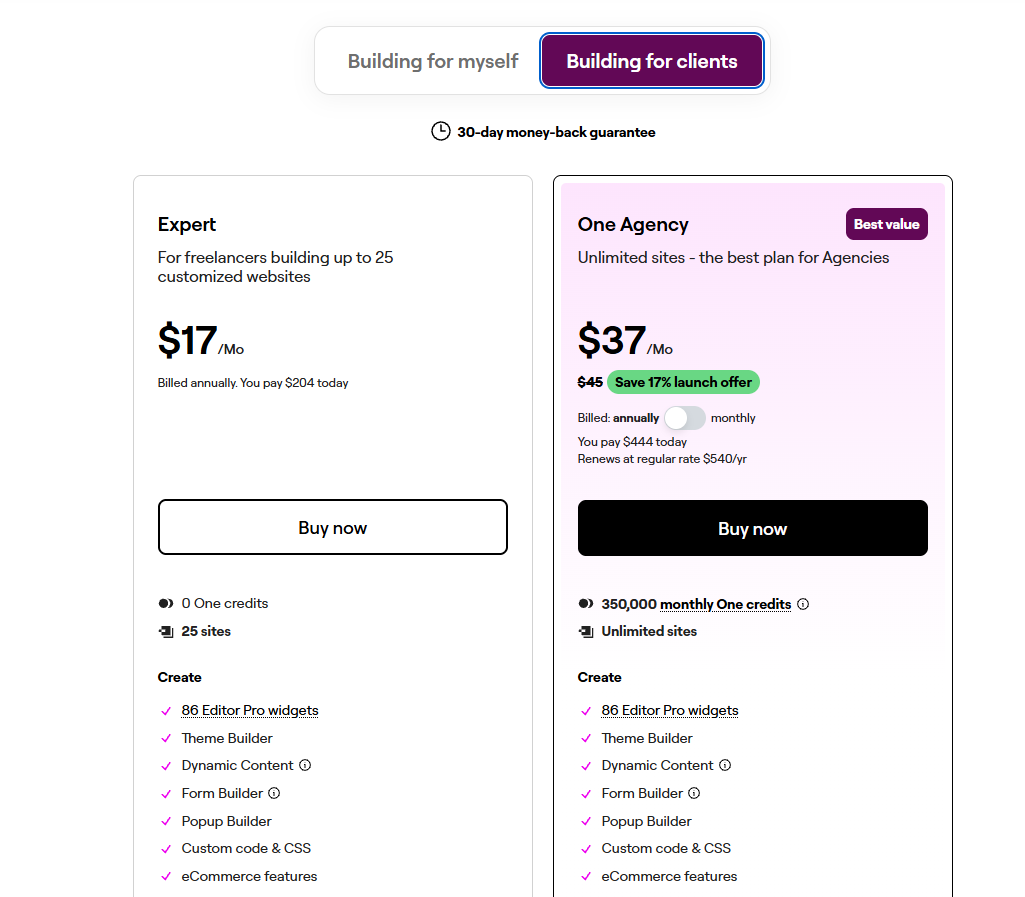This screenshot has width=1025, height=897.
Task: Click the clock icon by money-back guarantee
Action: point(440,131)
